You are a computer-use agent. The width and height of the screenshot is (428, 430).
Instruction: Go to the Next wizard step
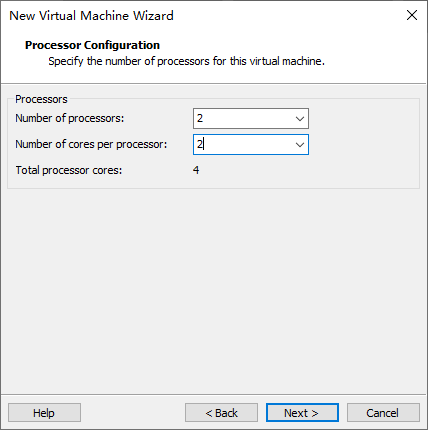coord(302,413)
